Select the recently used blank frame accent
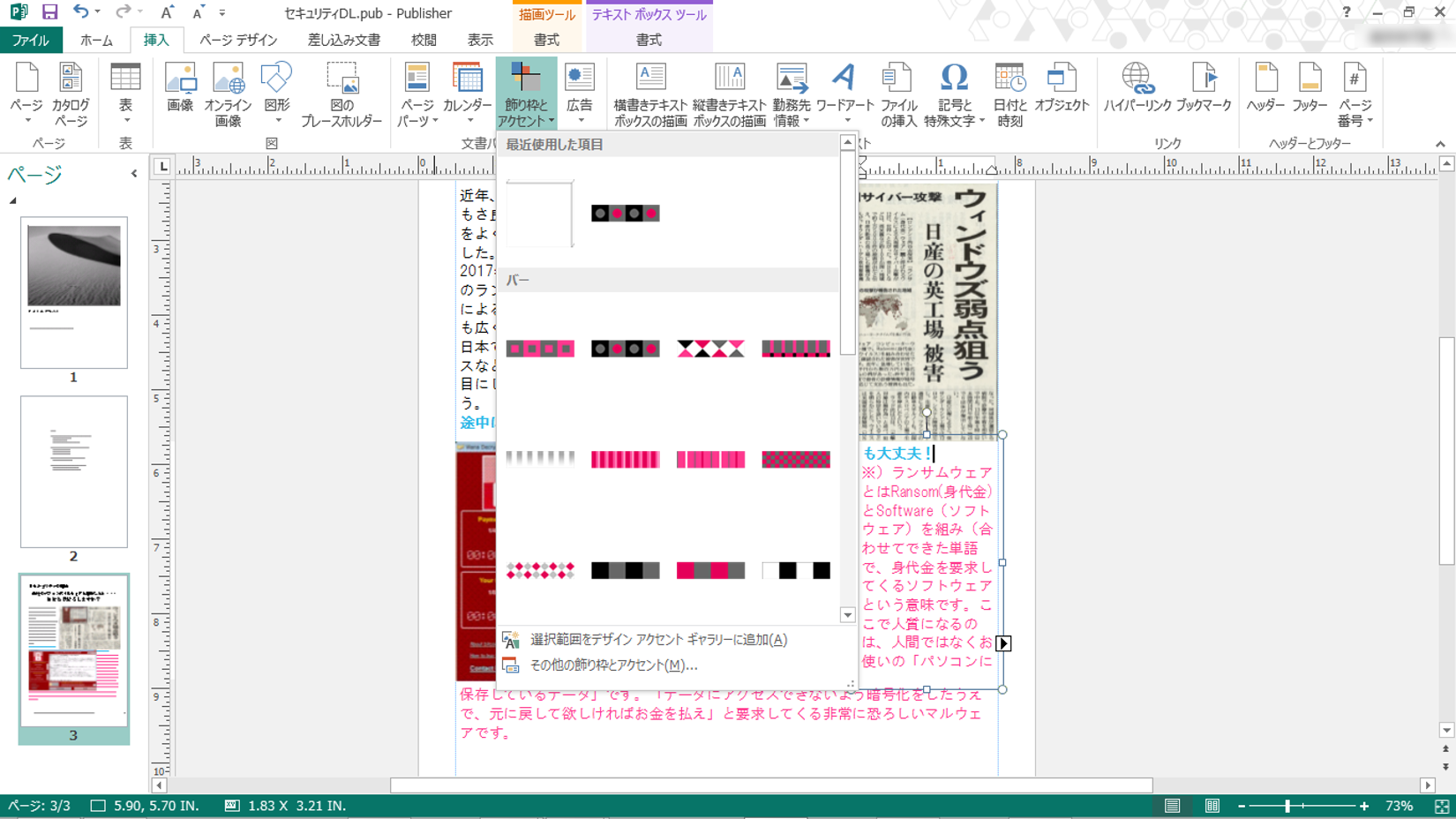 (x=540, y=214)
